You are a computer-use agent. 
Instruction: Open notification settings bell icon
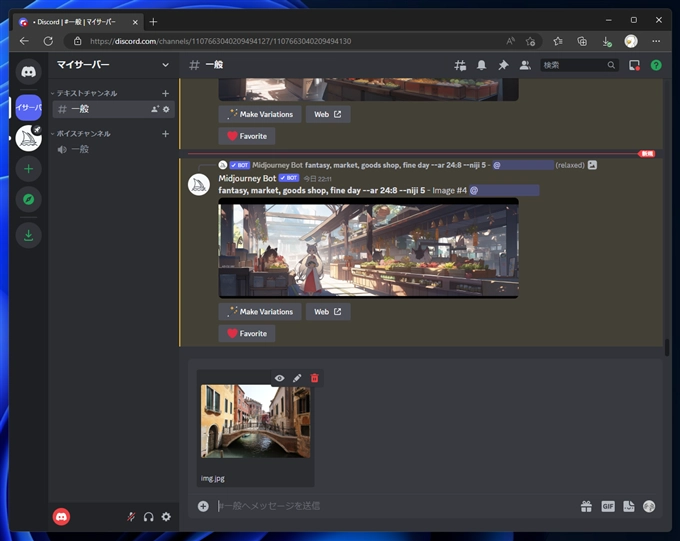coord(481,66)
